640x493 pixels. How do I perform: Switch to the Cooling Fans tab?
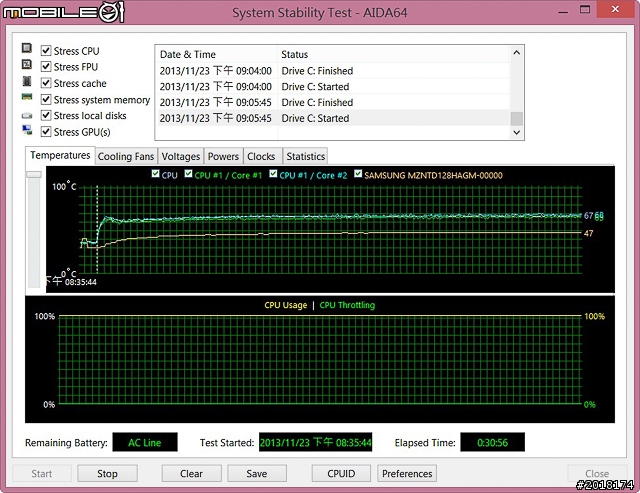[x=126, y=156]
